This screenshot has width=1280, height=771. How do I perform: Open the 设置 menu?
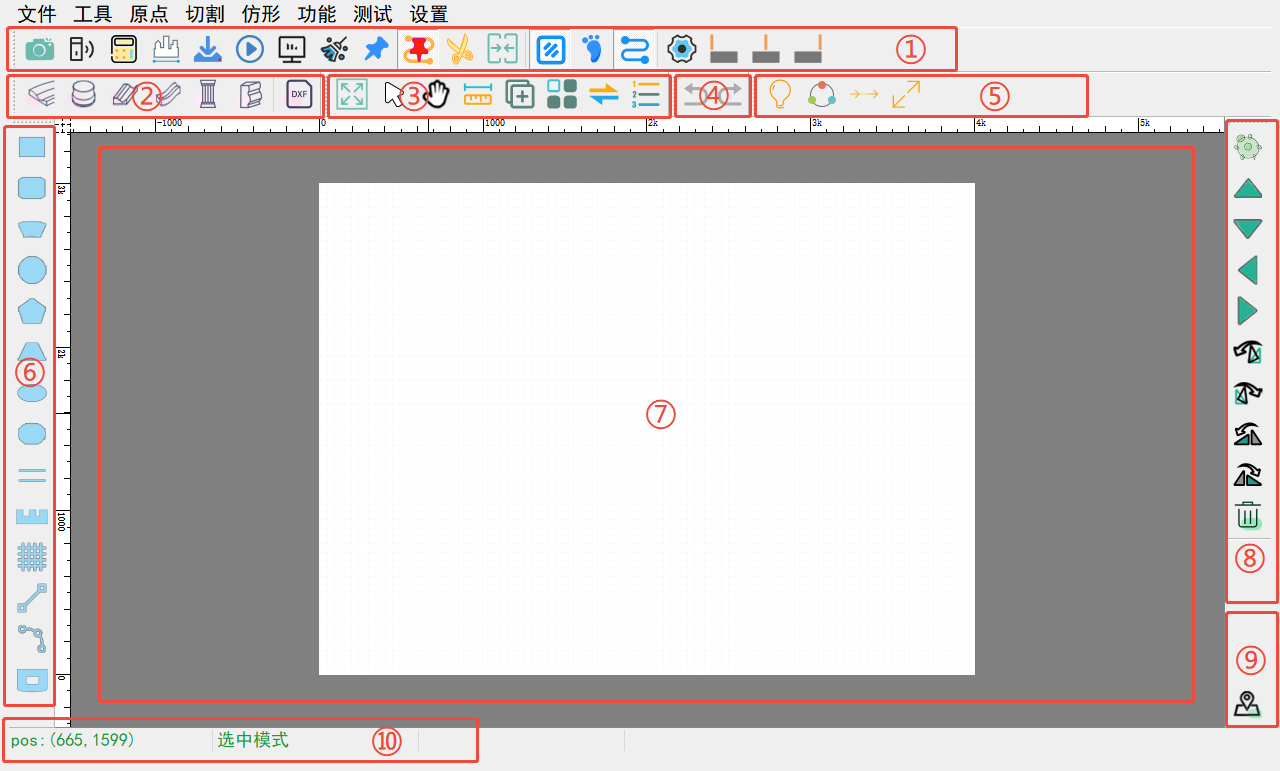429,14
